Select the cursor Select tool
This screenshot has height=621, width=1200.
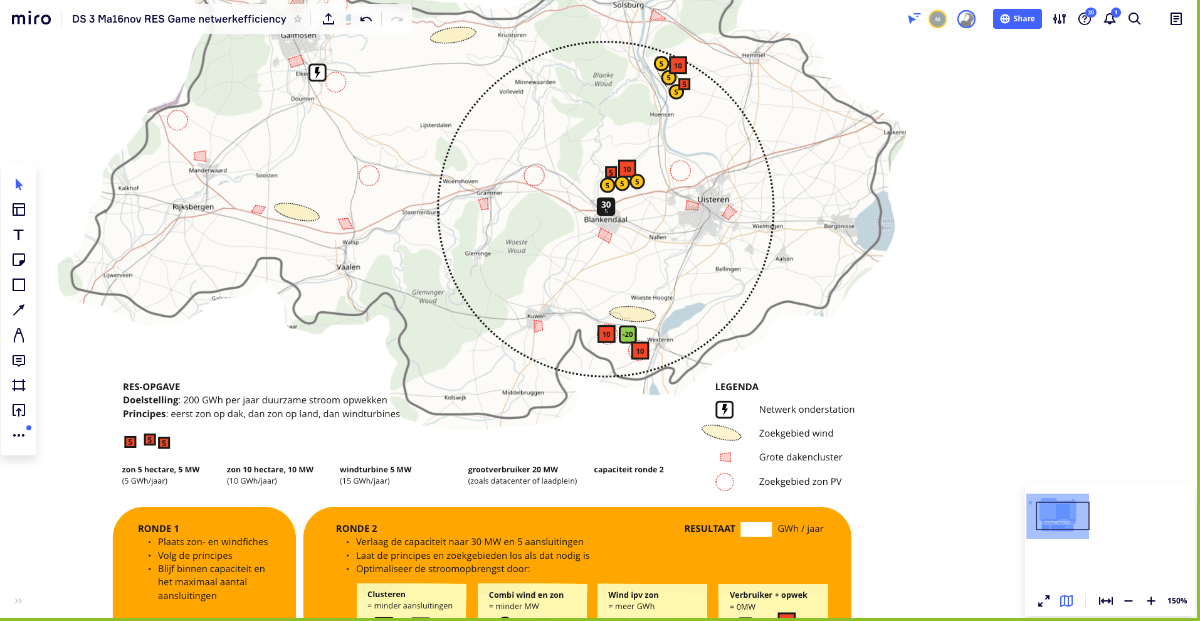tap(19, 185)
